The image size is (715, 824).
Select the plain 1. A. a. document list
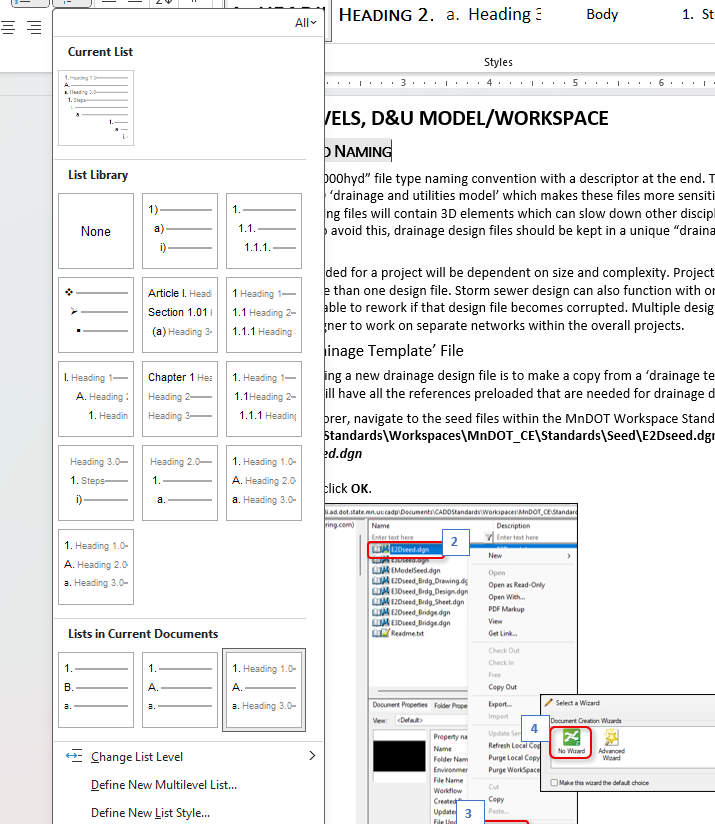(x=180, y=690)
